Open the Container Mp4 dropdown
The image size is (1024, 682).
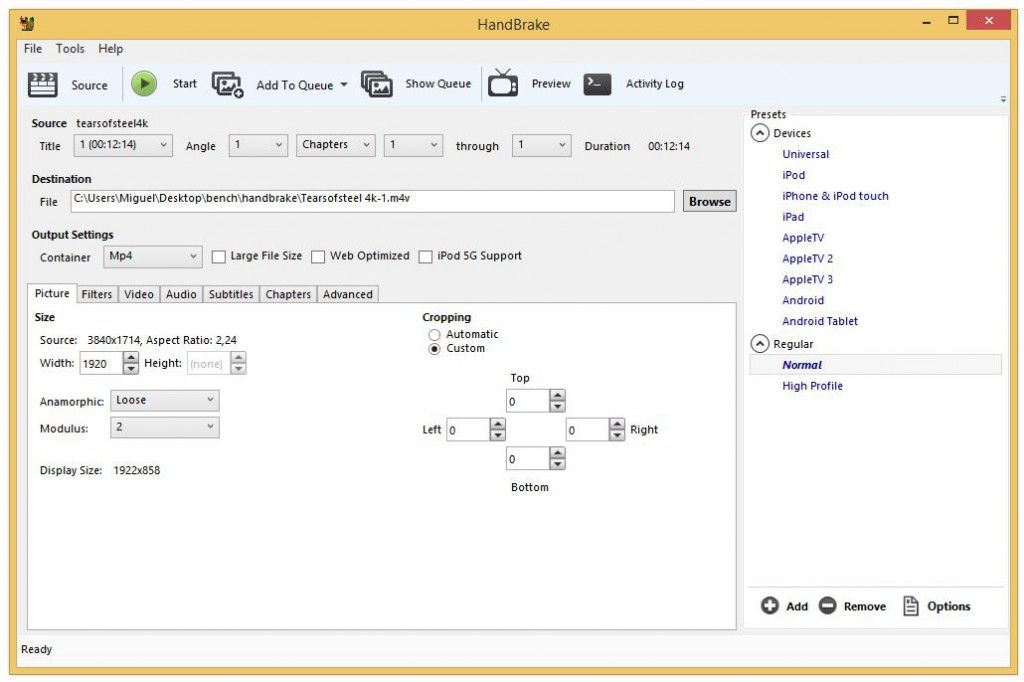pos(153,257)
